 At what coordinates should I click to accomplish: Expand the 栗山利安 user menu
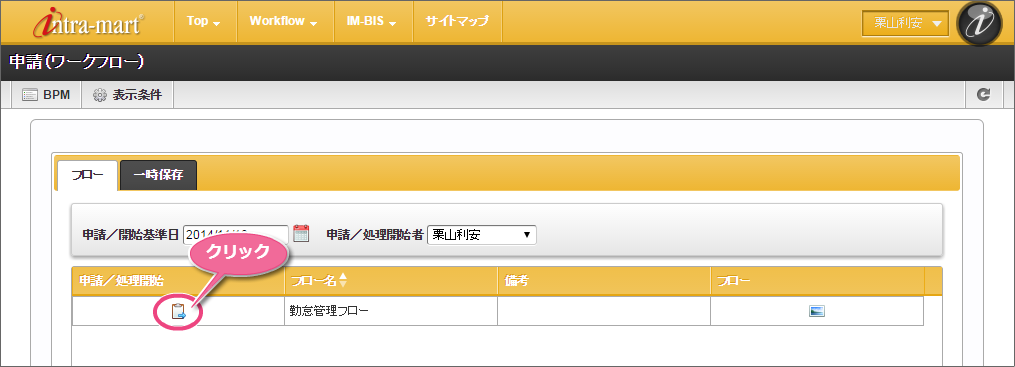point(905,23)
